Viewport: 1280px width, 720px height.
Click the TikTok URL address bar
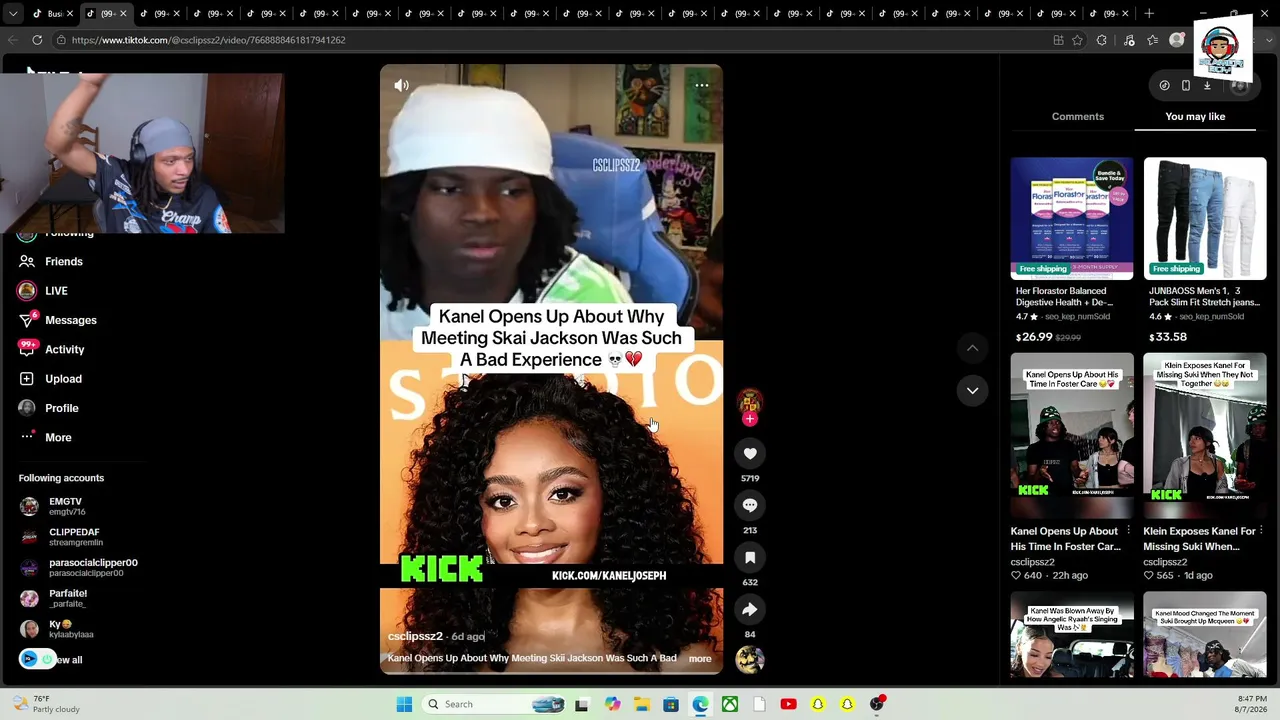[x=208, y=40]
